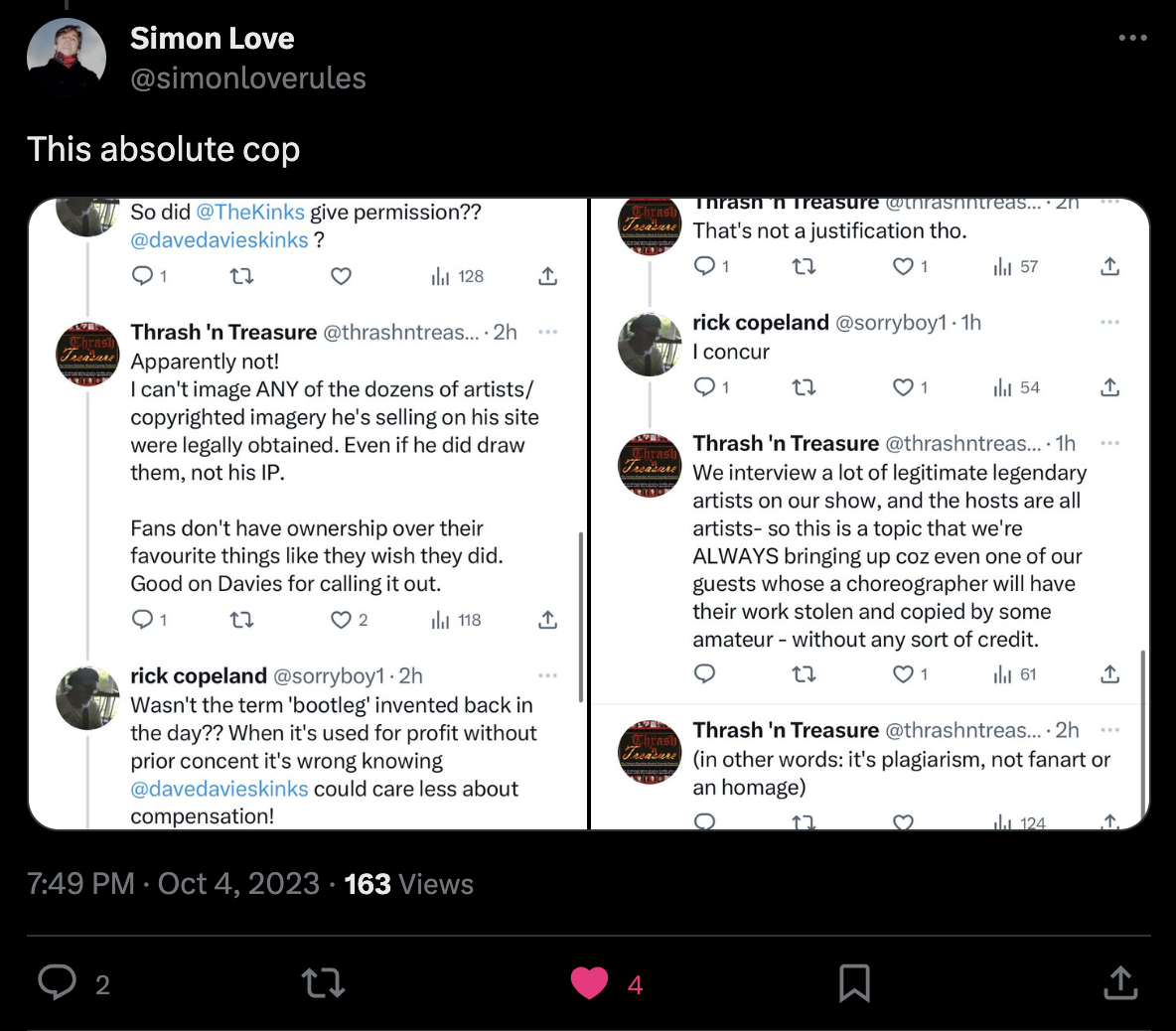Open Simon Love's profile picture
The image size is (1176, 1031).
click(67, 57)
